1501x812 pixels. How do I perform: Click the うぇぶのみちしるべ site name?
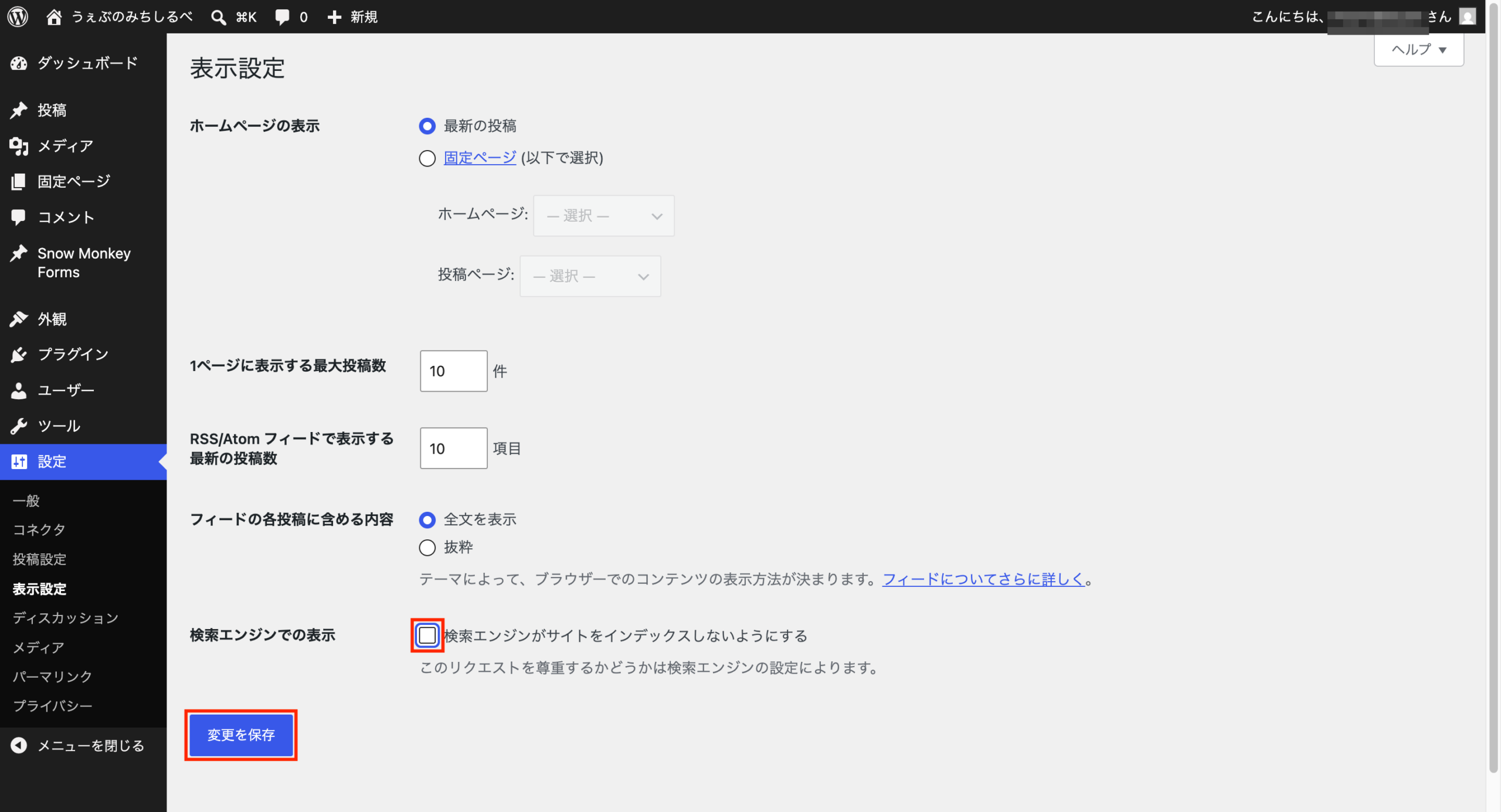coord(132,17)
